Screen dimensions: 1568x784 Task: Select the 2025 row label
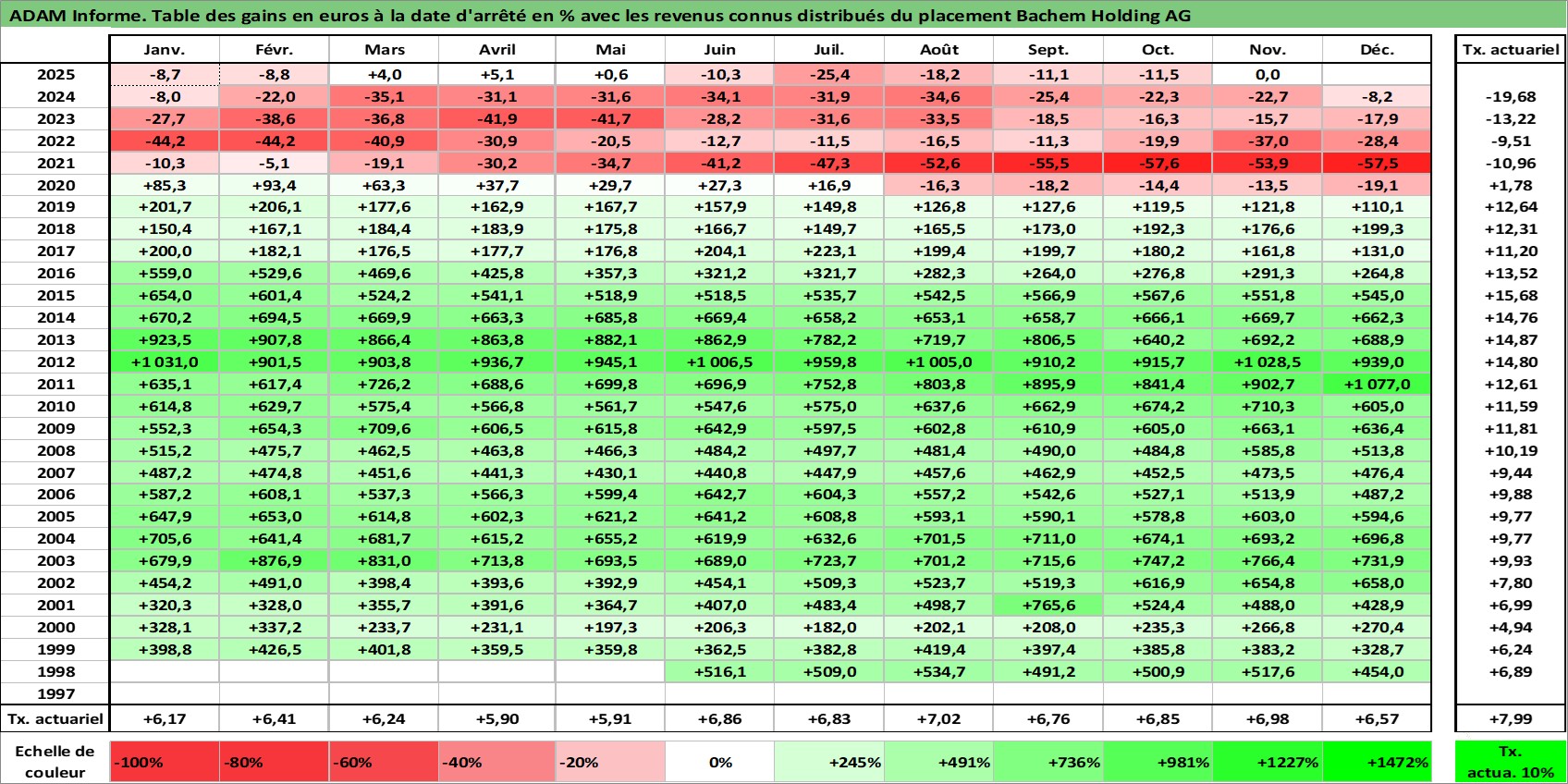[55, 75]
